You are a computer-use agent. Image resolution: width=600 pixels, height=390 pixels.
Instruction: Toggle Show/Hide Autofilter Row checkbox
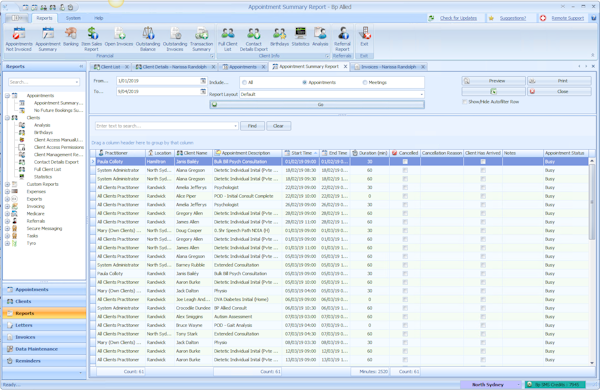coord(465,102)
